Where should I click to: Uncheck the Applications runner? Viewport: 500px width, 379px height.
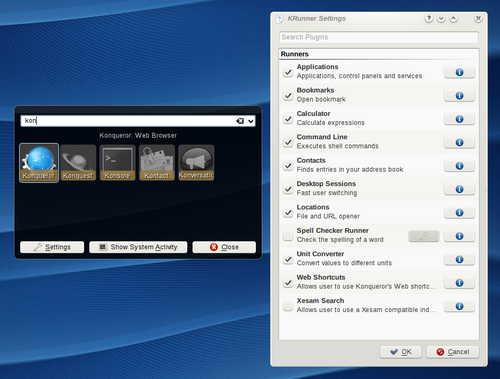click(288, 72)
